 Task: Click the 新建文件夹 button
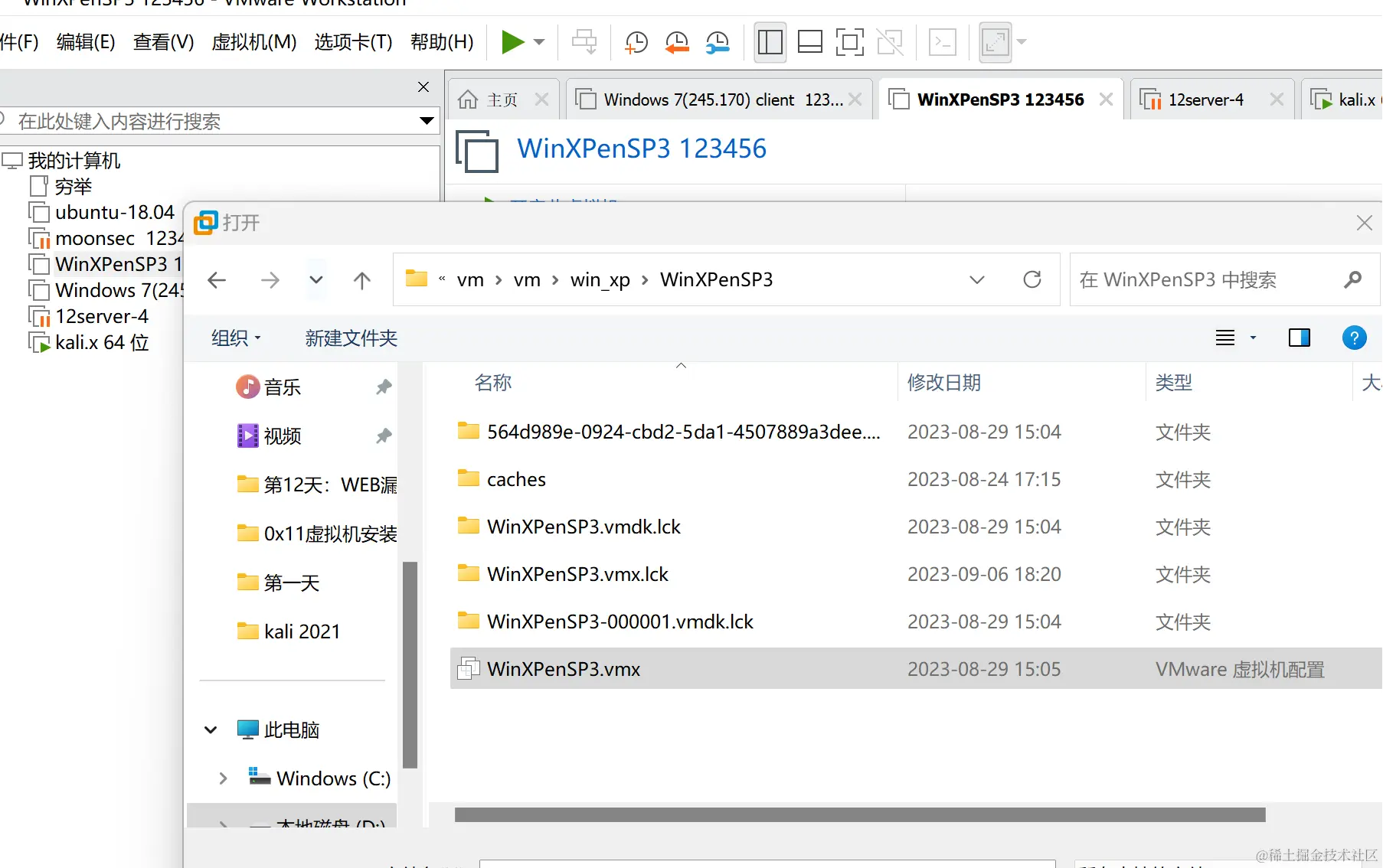coord(351,338)
